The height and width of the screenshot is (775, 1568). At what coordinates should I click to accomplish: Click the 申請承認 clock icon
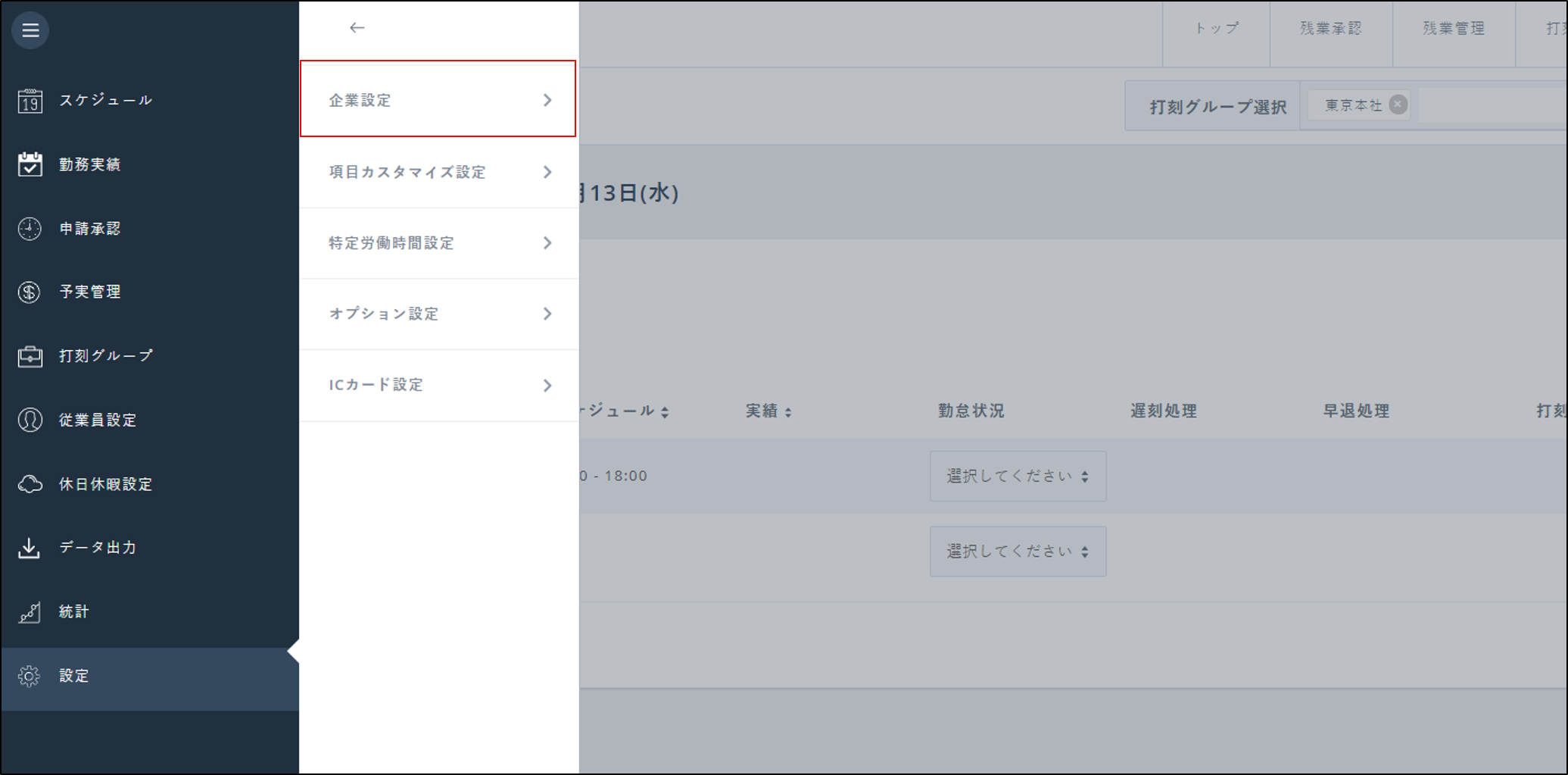pos(30,228)
